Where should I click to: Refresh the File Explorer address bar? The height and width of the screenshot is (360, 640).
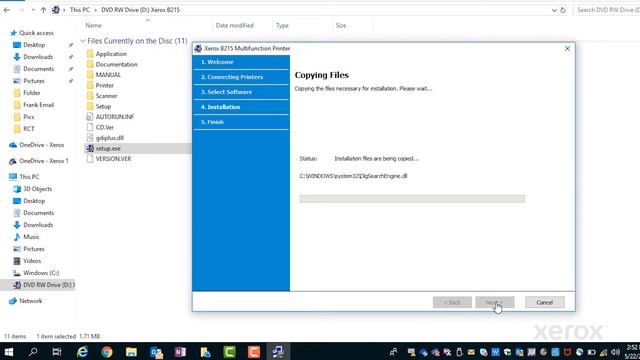coord(563,10)
